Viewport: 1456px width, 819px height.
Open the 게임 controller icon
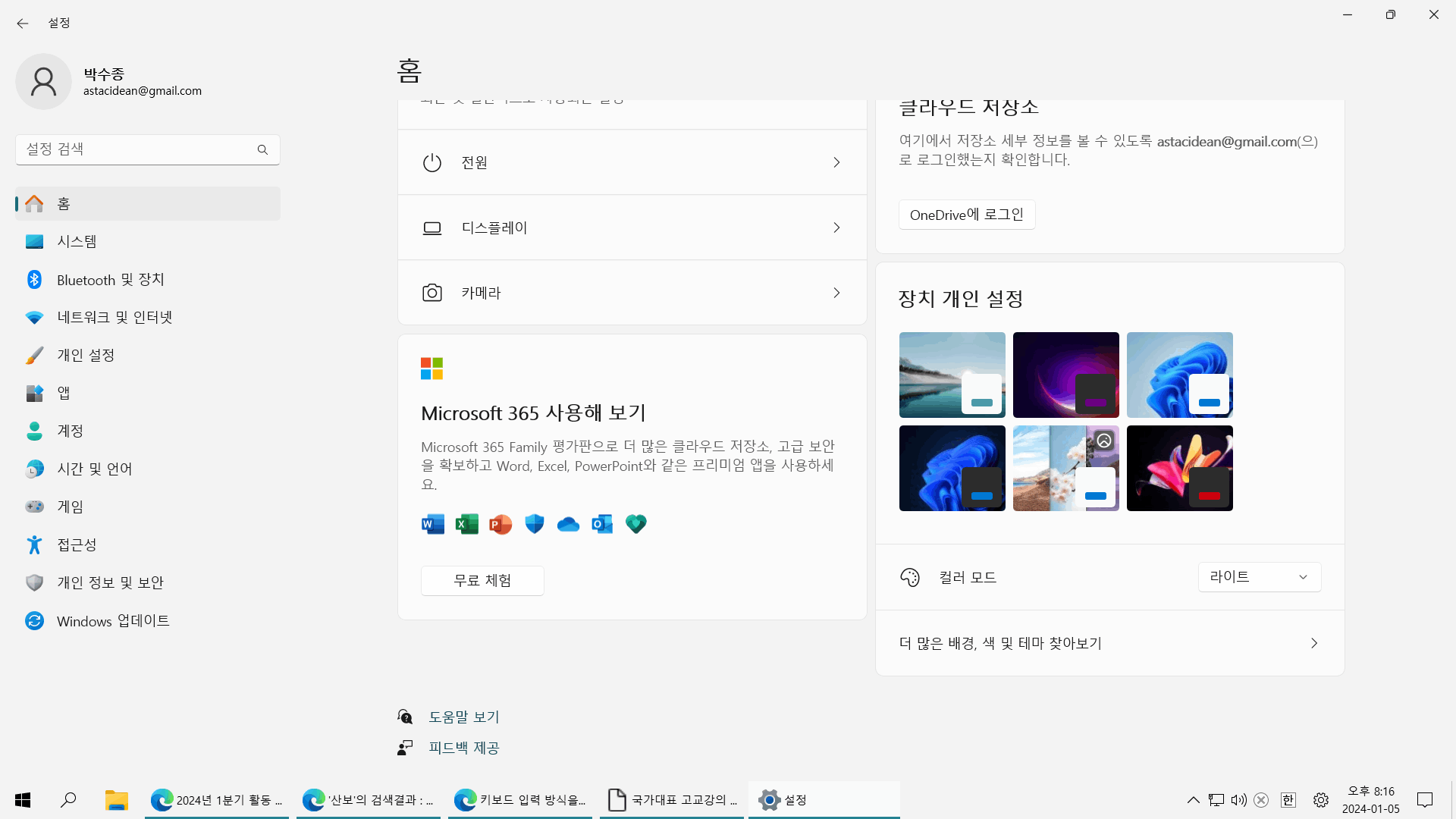[x=34, y=507]
